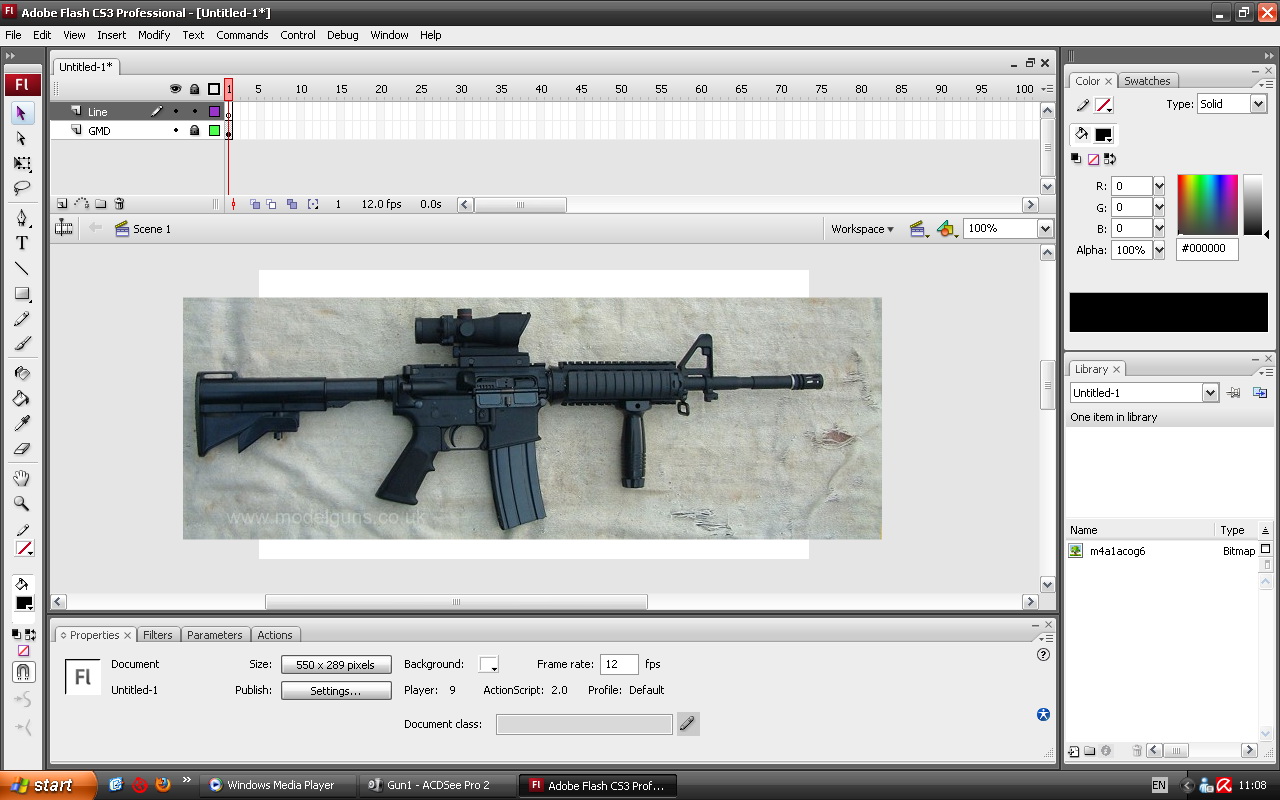1280x800 pixels.
Task: Click the Frame rate input field
Action: (x=618, y=665)
